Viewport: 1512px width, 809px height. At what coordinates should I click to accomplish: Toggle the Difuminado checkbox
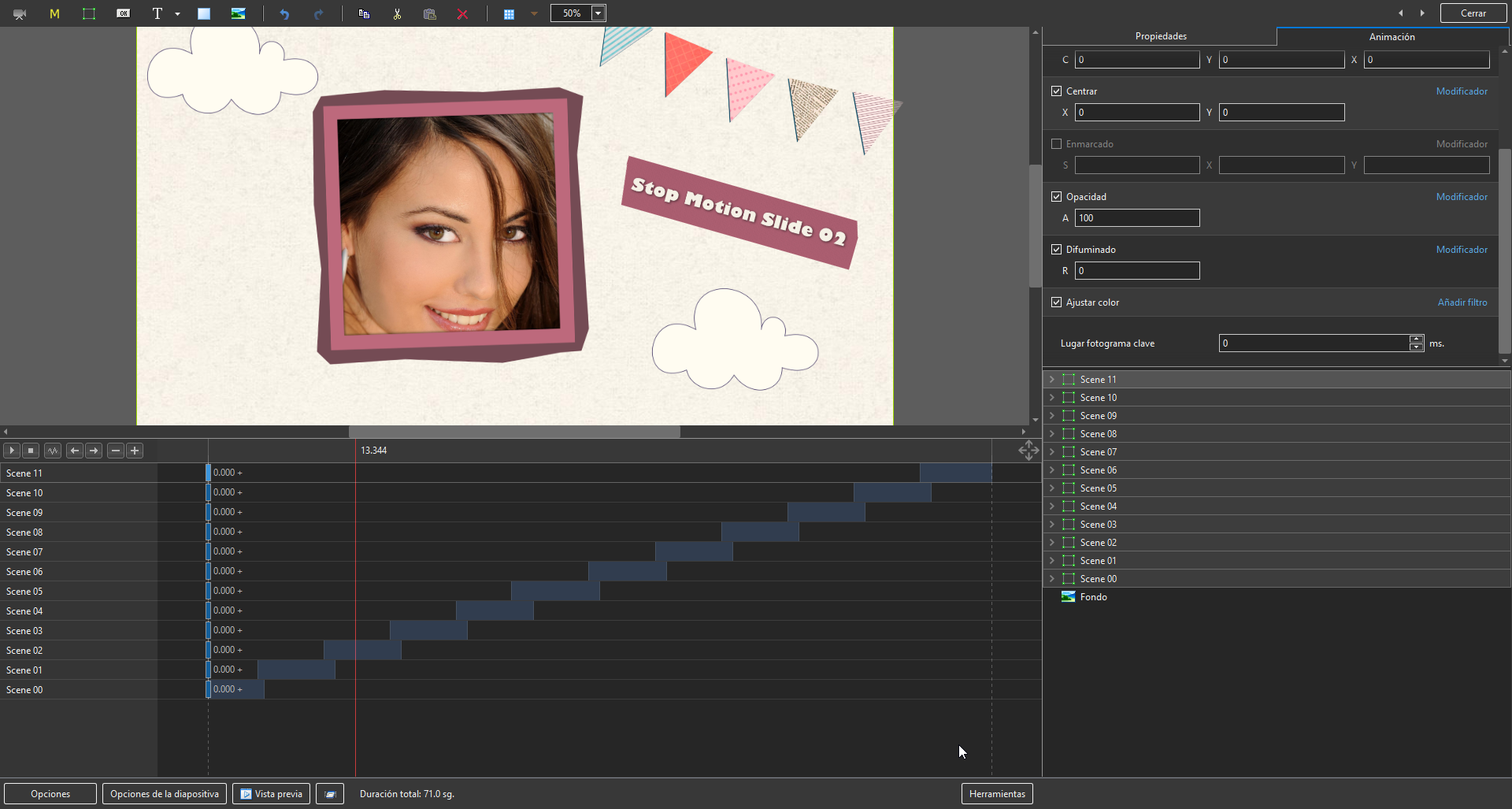[x=1056, y=250]
